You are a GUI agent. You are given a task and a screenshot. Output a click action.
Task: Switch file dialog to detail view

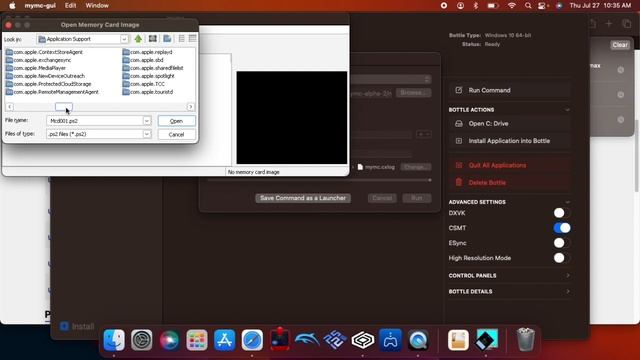click(193, 39)
